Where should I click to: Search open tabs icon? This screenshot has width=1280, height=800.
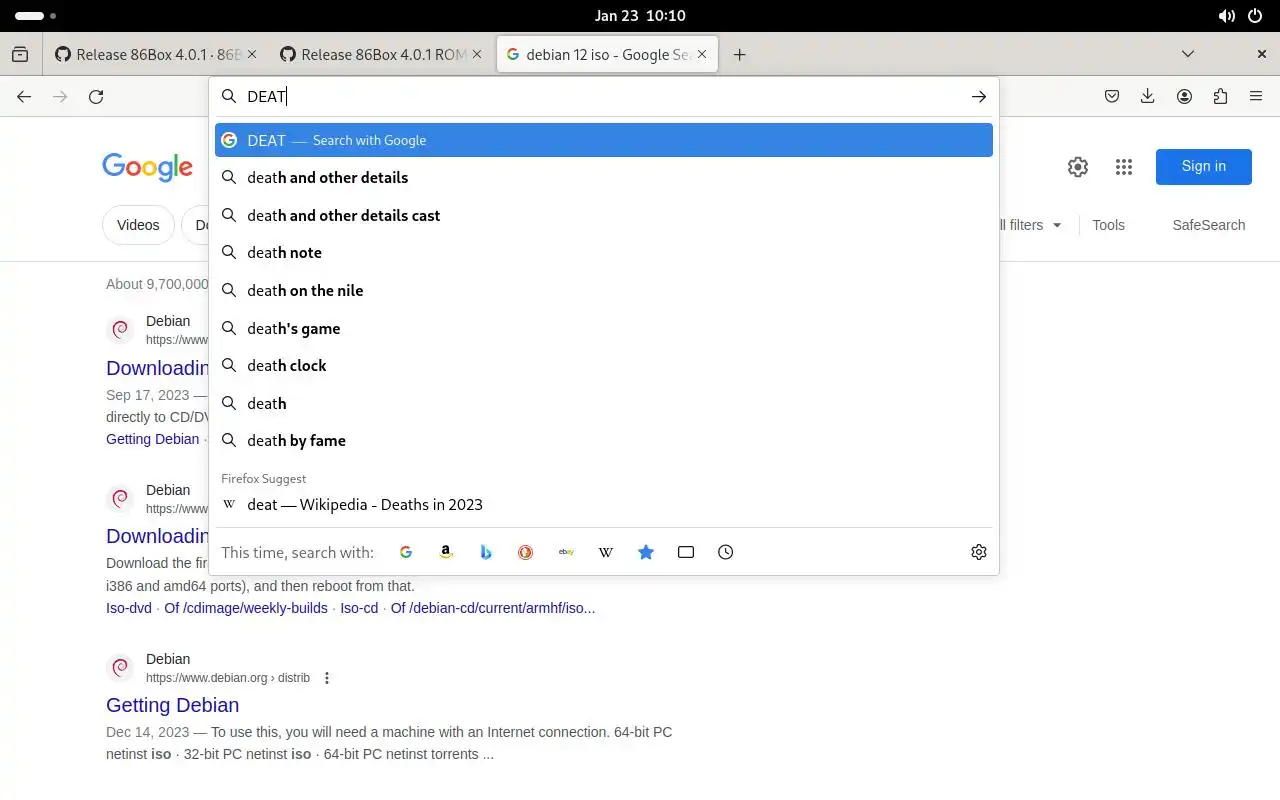[x=686, y=552]
